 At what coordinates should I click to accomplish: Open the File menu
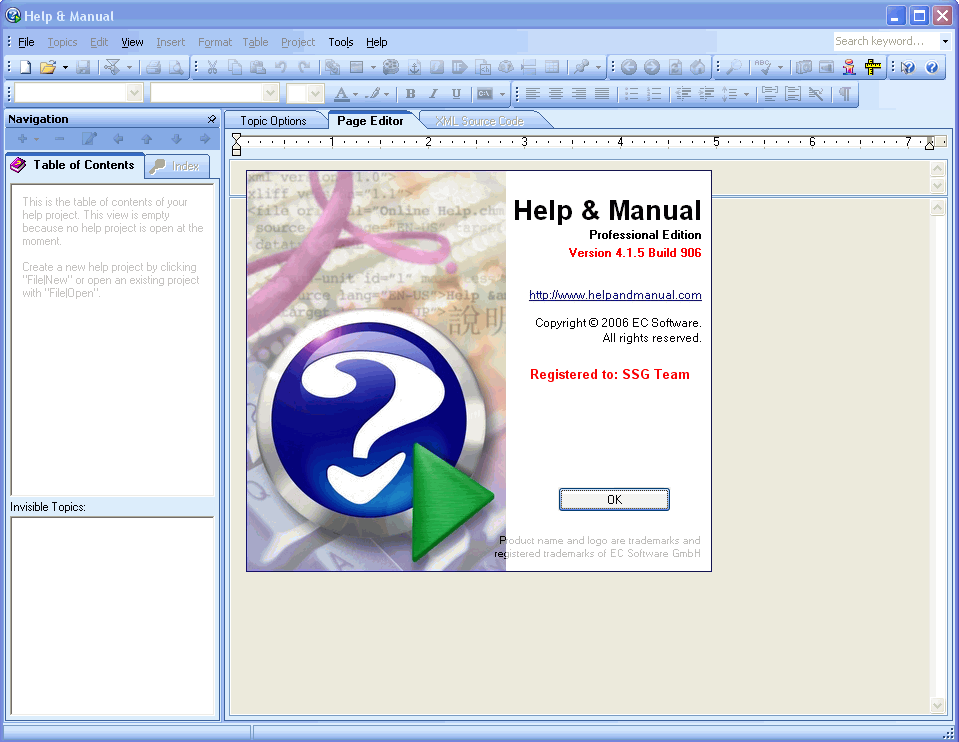[x=26, y=42]
